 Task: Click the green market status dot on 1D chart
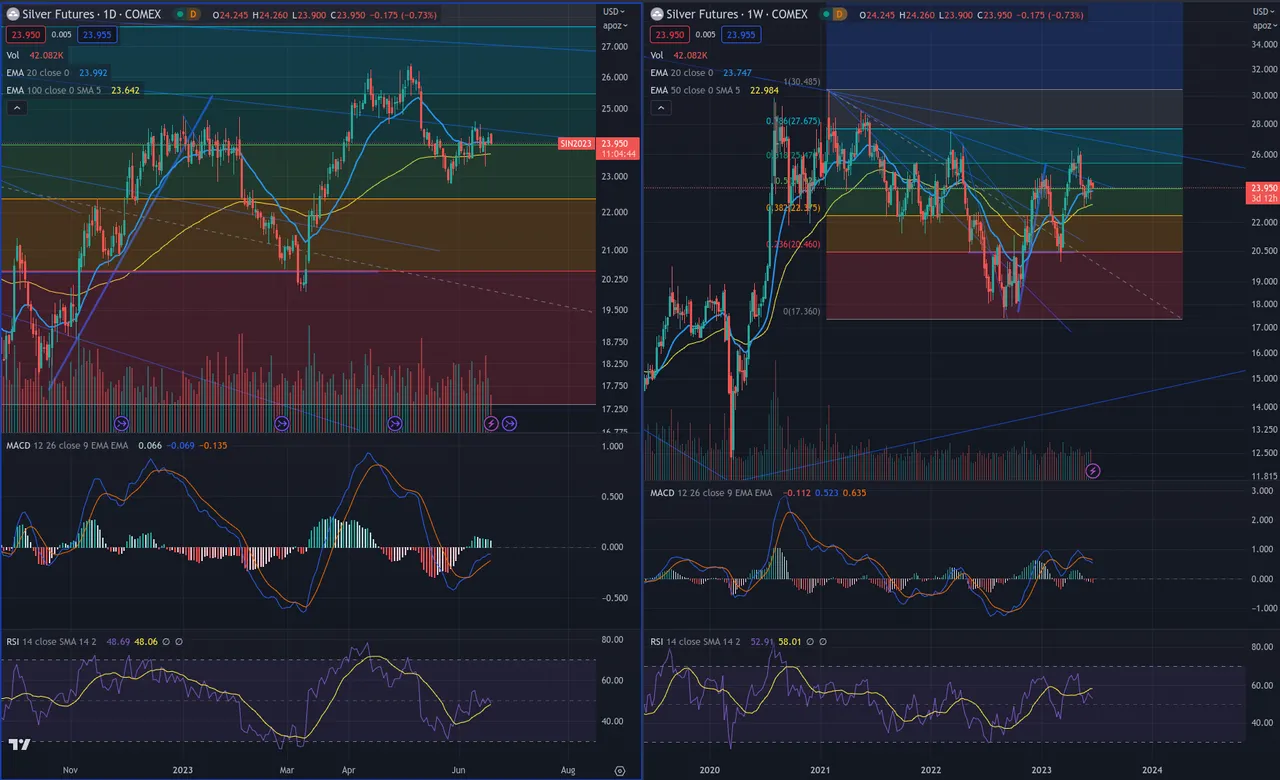tap(178, 15)
